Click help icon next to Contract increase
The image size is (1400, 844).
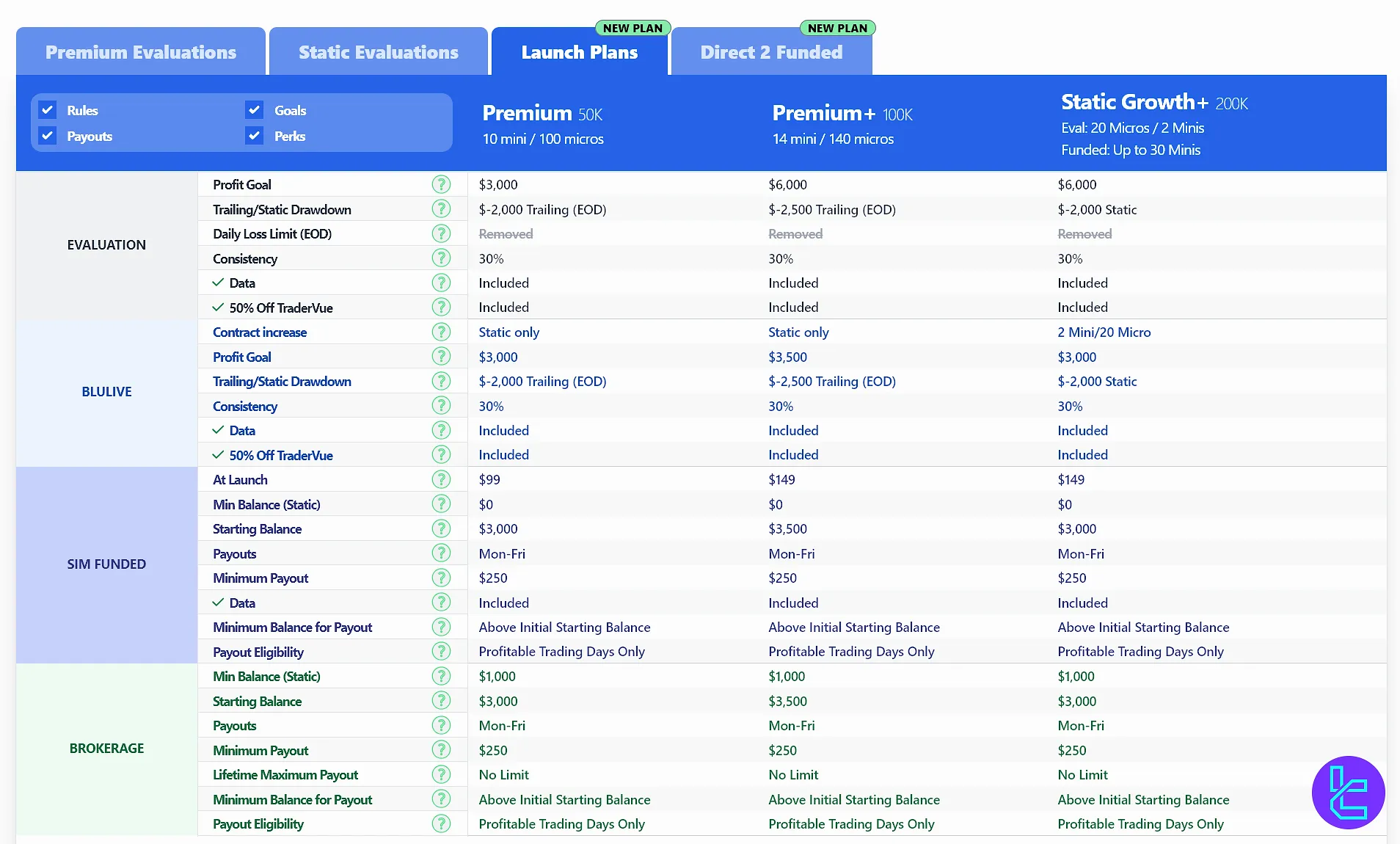tap(441, 332)
